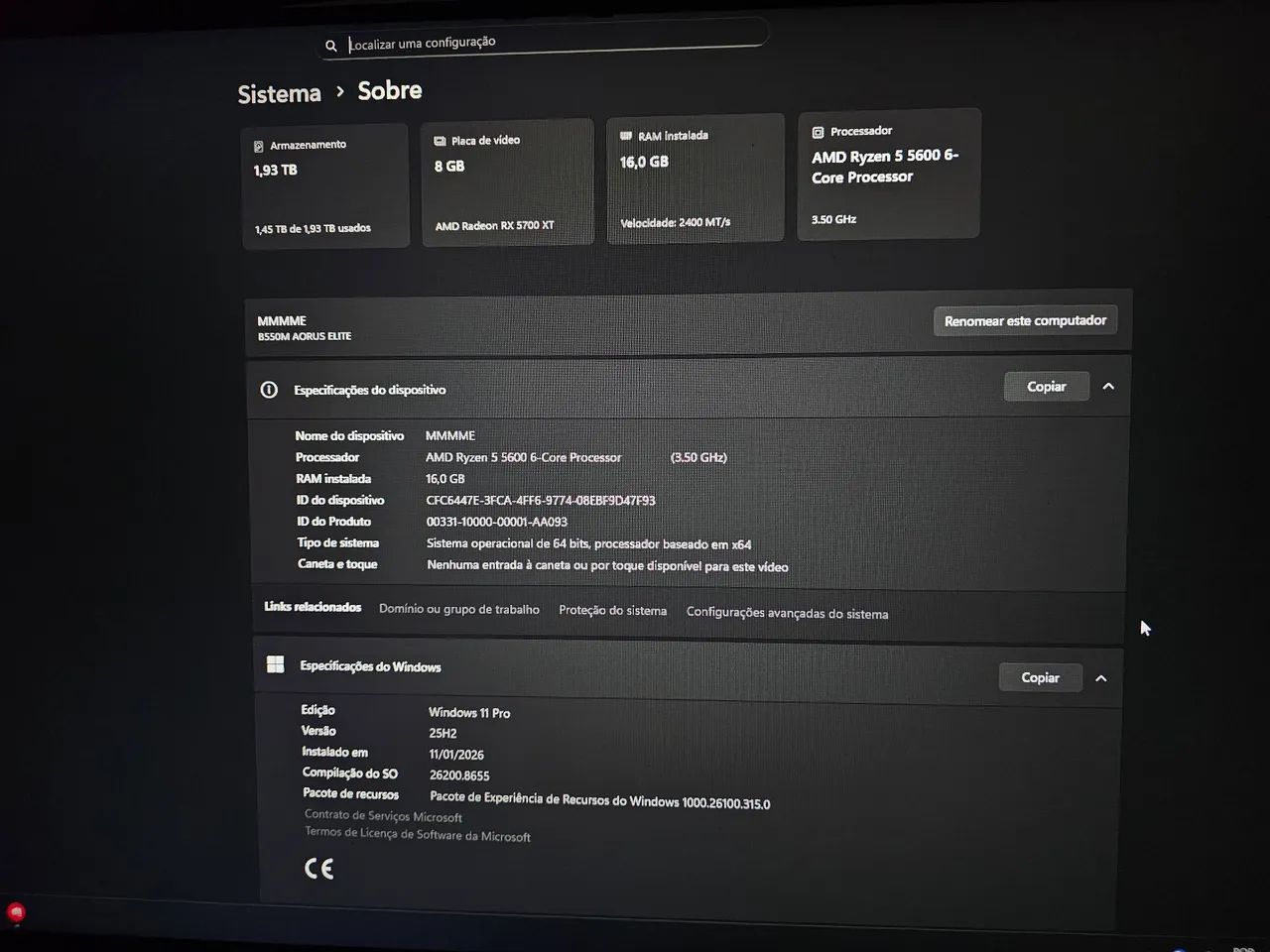This screenshot has height=952, width=1270.
Task: Click the info icon beside Especificações do dispositivo
Action: [x=269, y=390]
